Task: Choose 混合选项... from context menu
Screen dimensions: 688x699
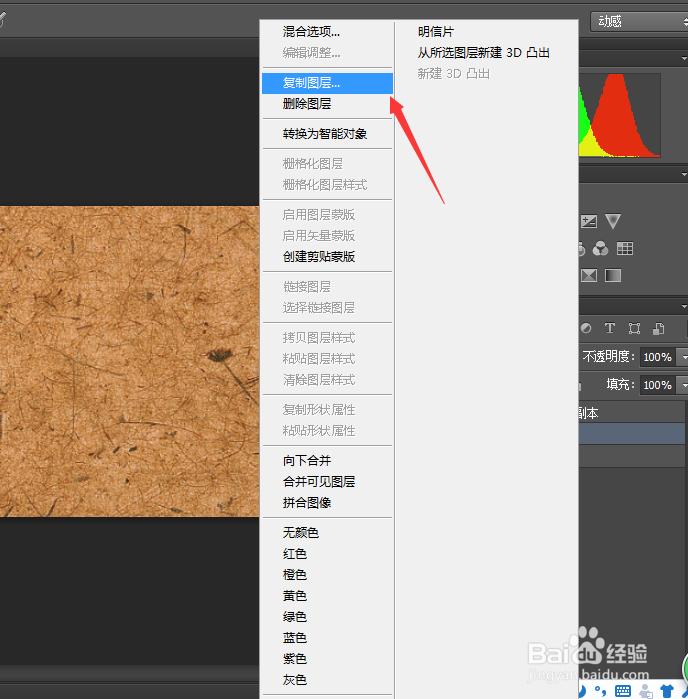Action: 327,32
